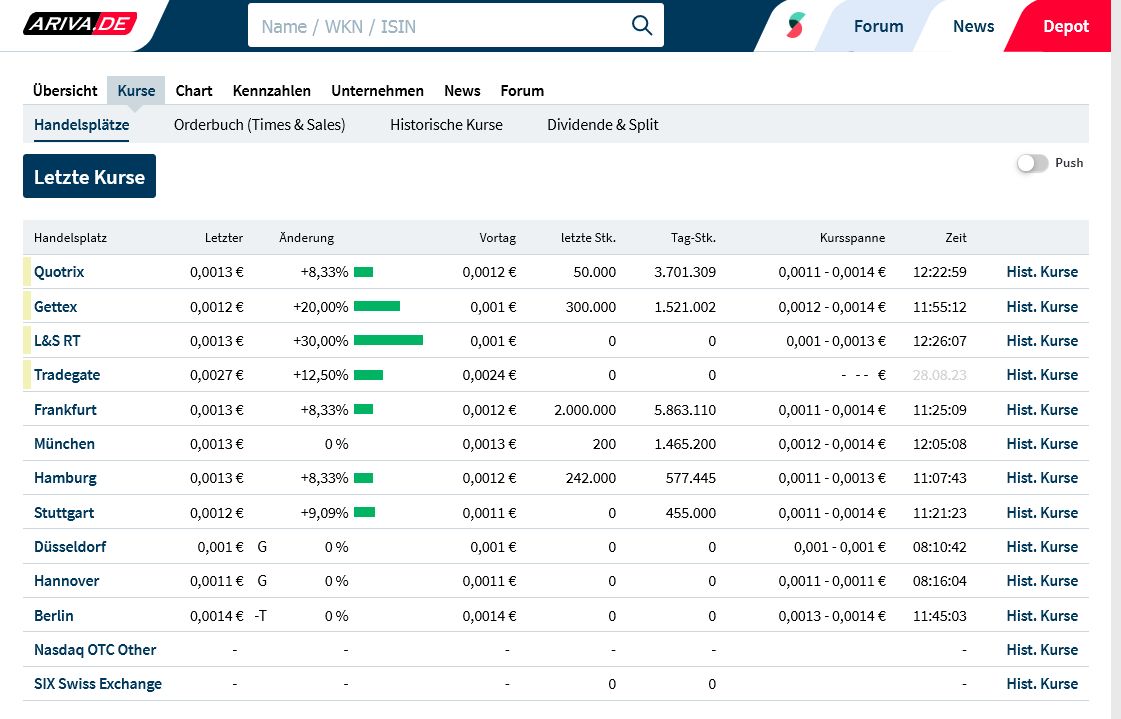This screenshot has height=719, width=1121.
Task: Toggle the Push switch on
Action: [1032, 163]
